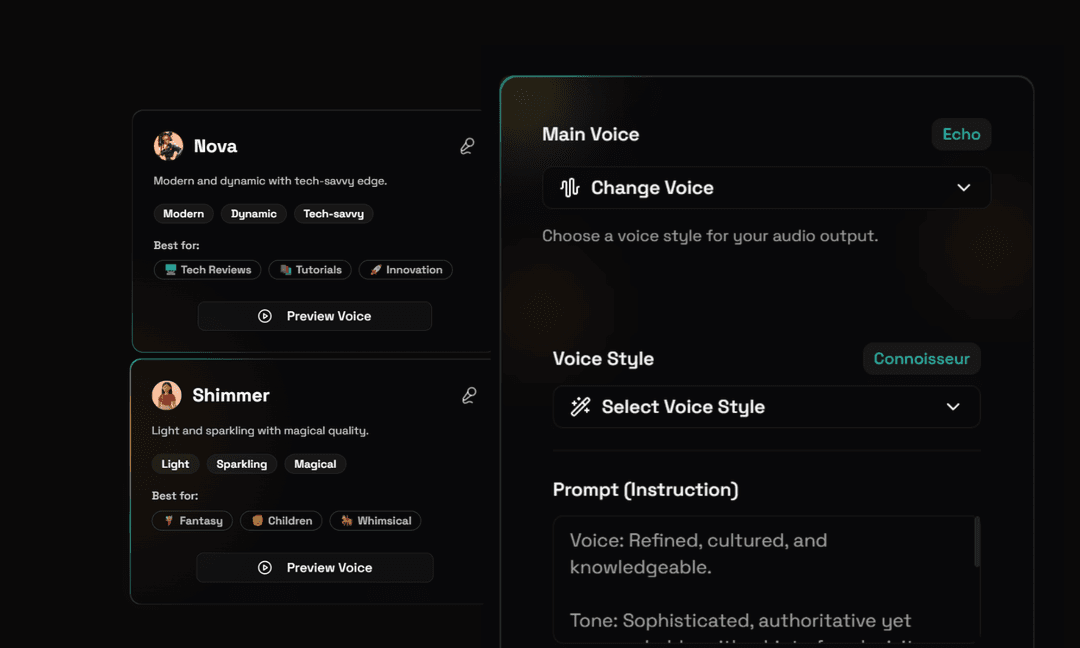
Task: Click the microphone icon on Nova card
Action: click(x=467, y=146)
